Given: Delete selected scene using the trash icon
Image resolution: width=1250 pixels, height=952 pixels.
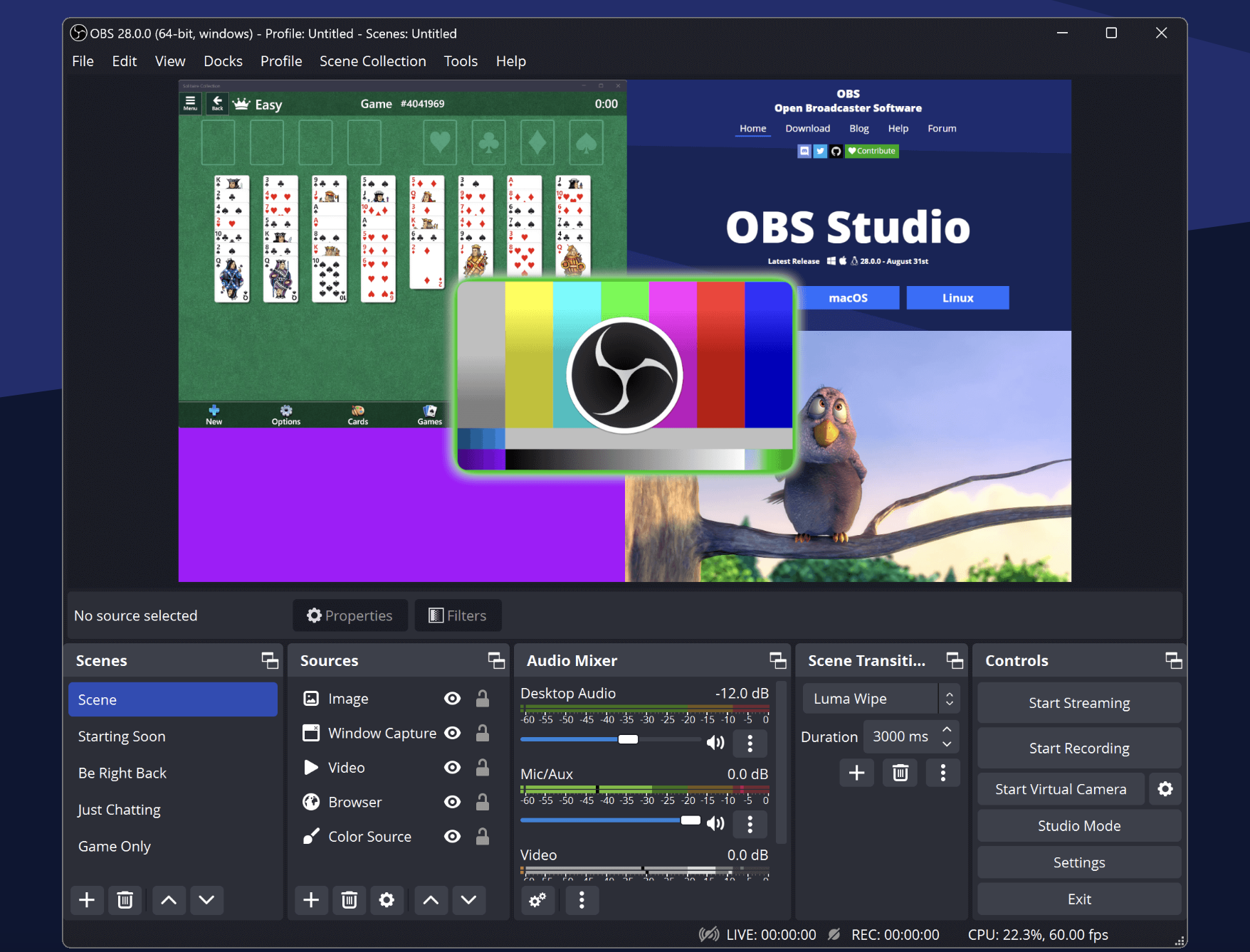Looking at the screenshot, I should tap(125, 900).
